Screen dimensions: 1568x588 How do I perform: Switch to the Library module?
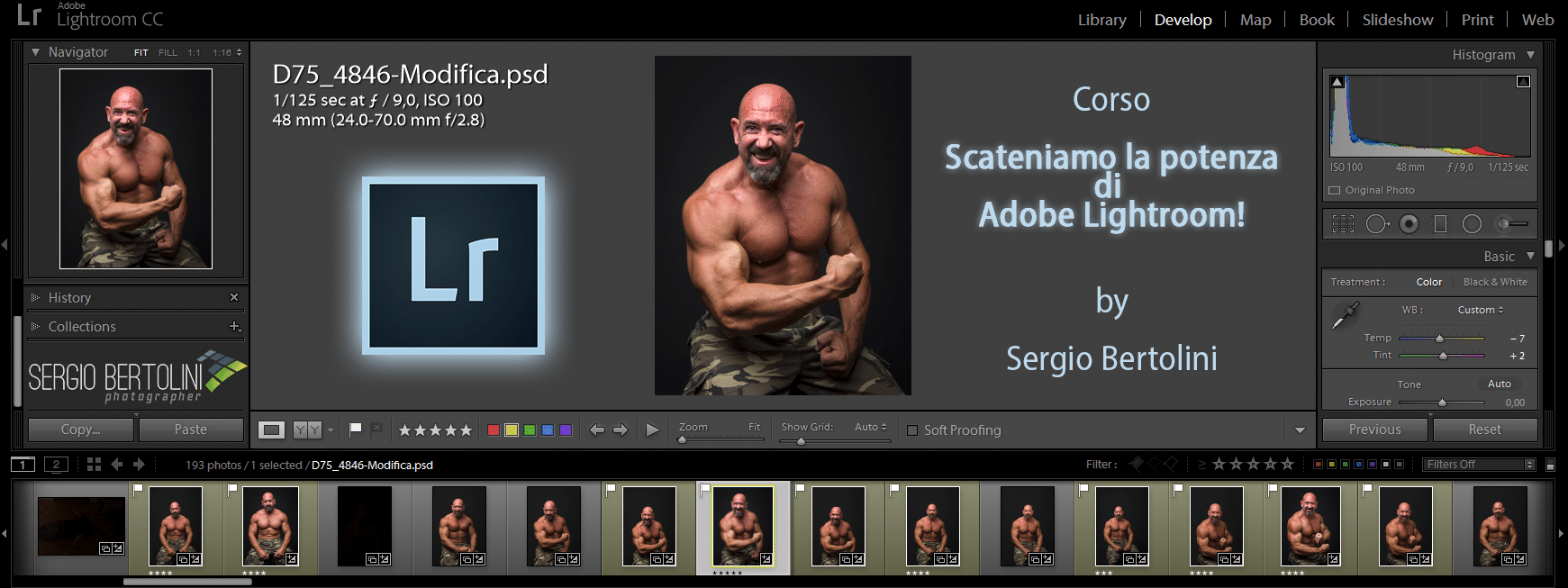[1101, 20]
